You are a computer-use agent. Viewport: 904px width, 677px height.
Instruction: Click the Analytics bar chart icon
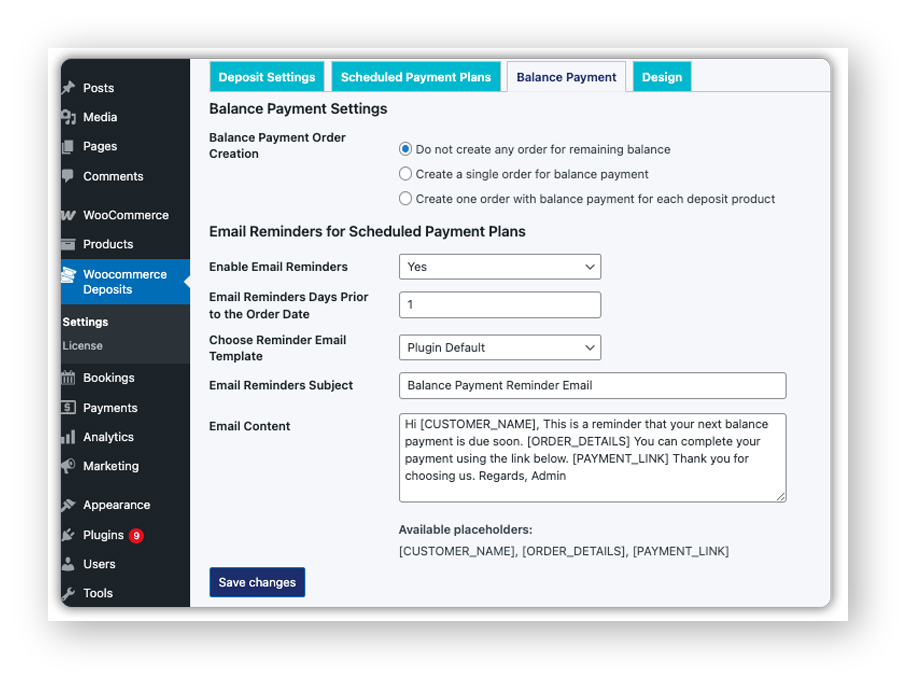[x=68, y=437]
